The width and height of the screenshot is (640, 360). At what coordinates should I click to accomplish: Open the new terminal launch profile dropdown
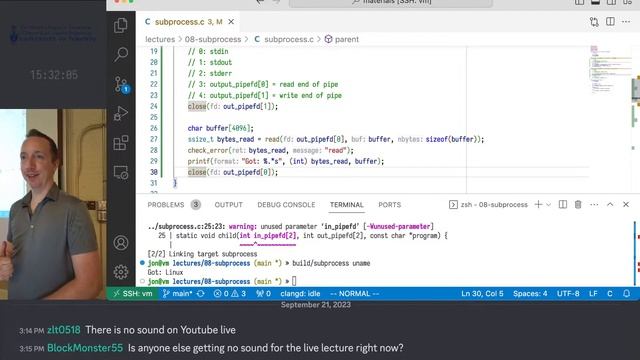(x=549, y=204)
